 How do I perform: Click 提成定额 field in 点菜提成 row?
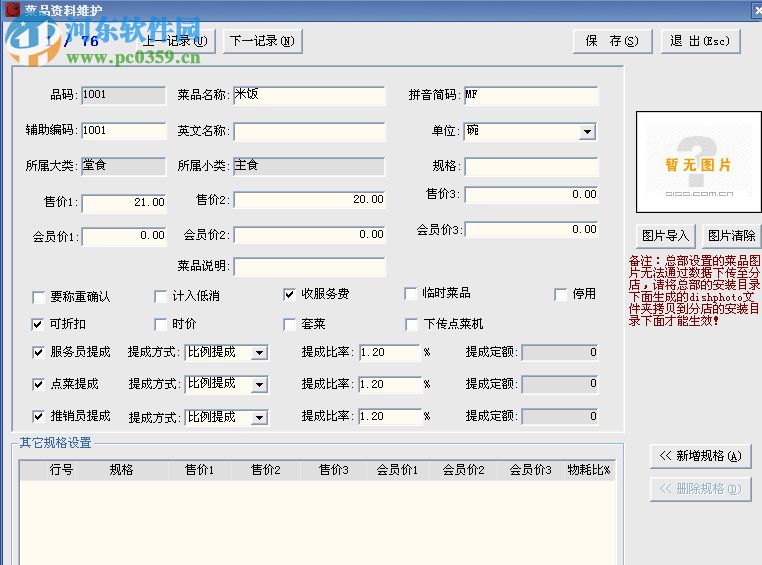click(x=560, y=384)
